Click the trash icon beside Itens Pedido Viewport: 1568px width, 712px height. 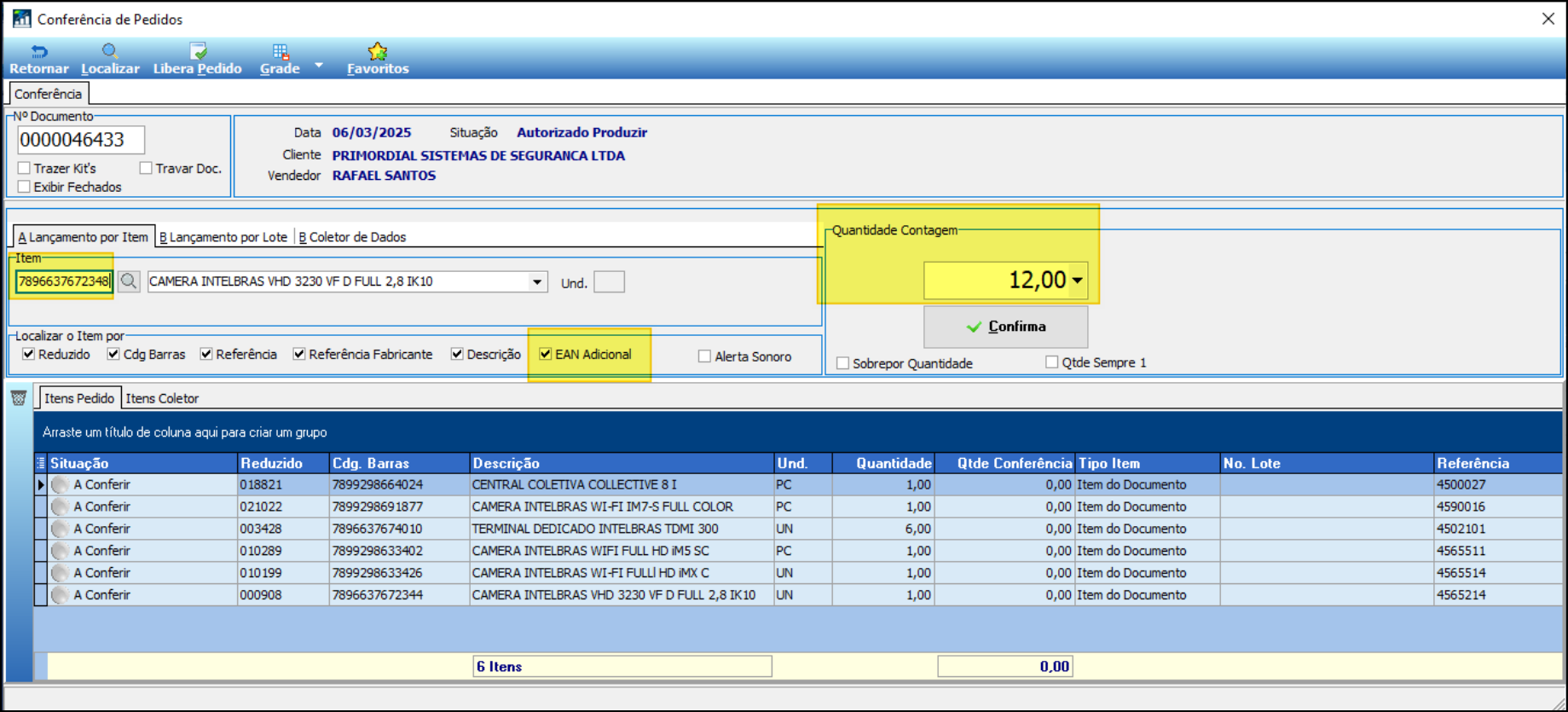tap(19, 398)
